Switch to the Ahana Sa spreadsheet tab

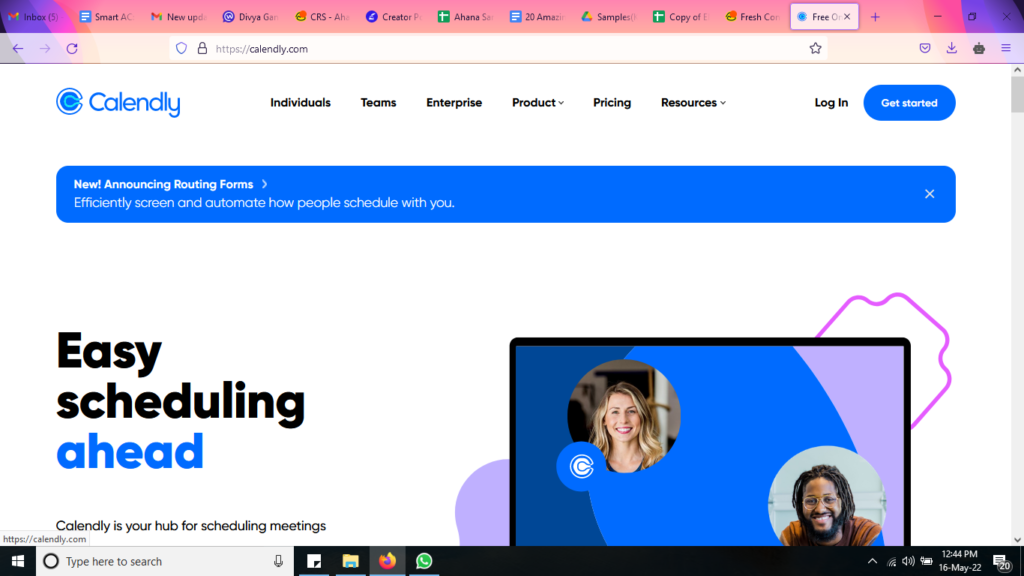[466, 17]
